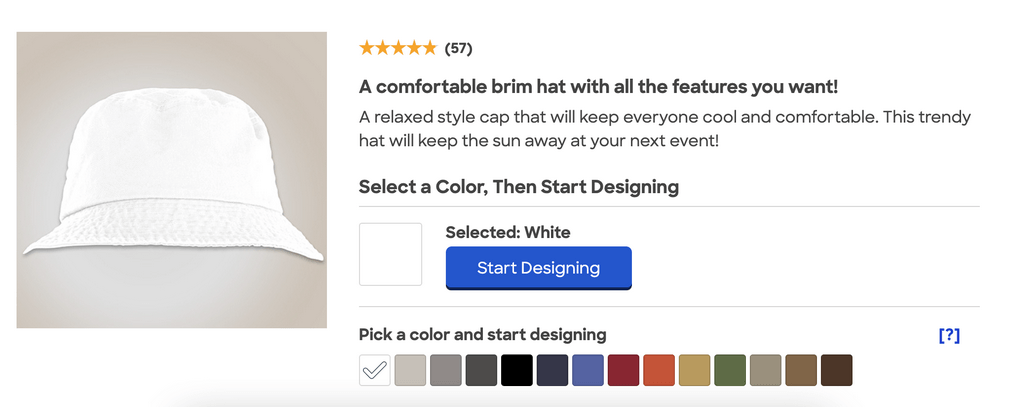Choose the dark red maroon swatch
The height and width of the screenshot is (407, 1024).
623,370
